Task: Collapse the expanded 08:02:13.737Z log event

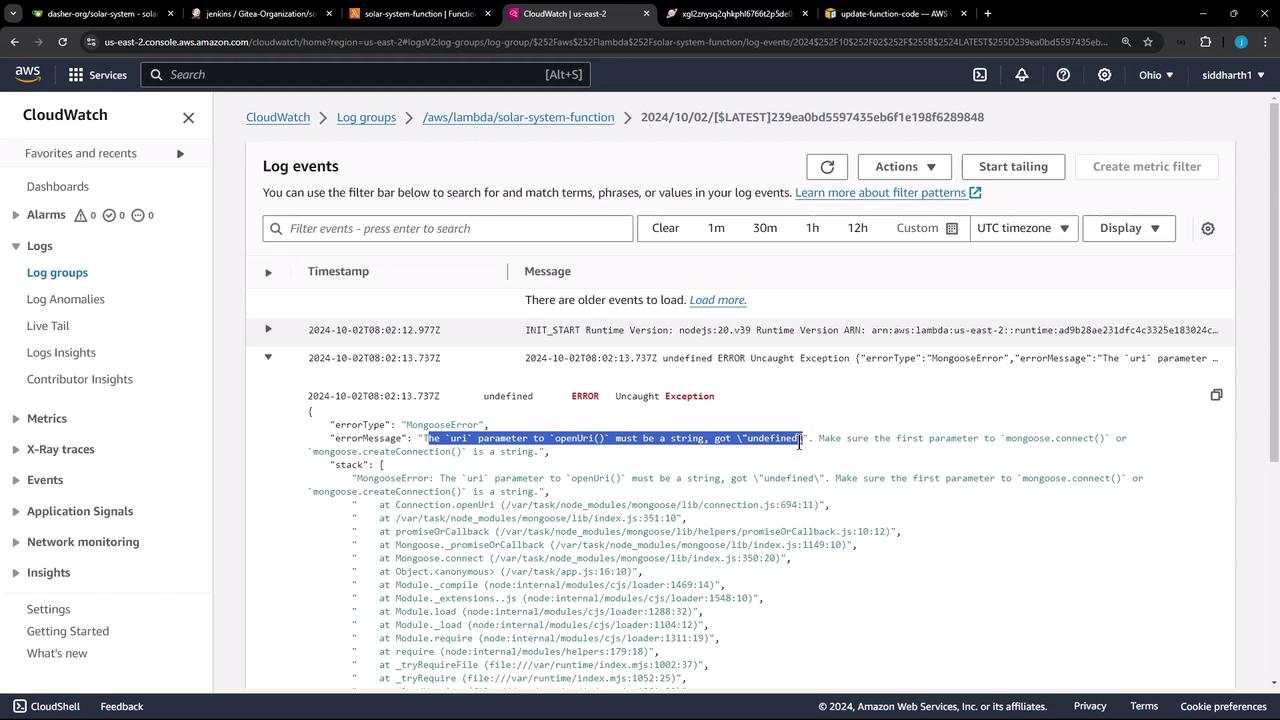Action: tap(268, 358)
